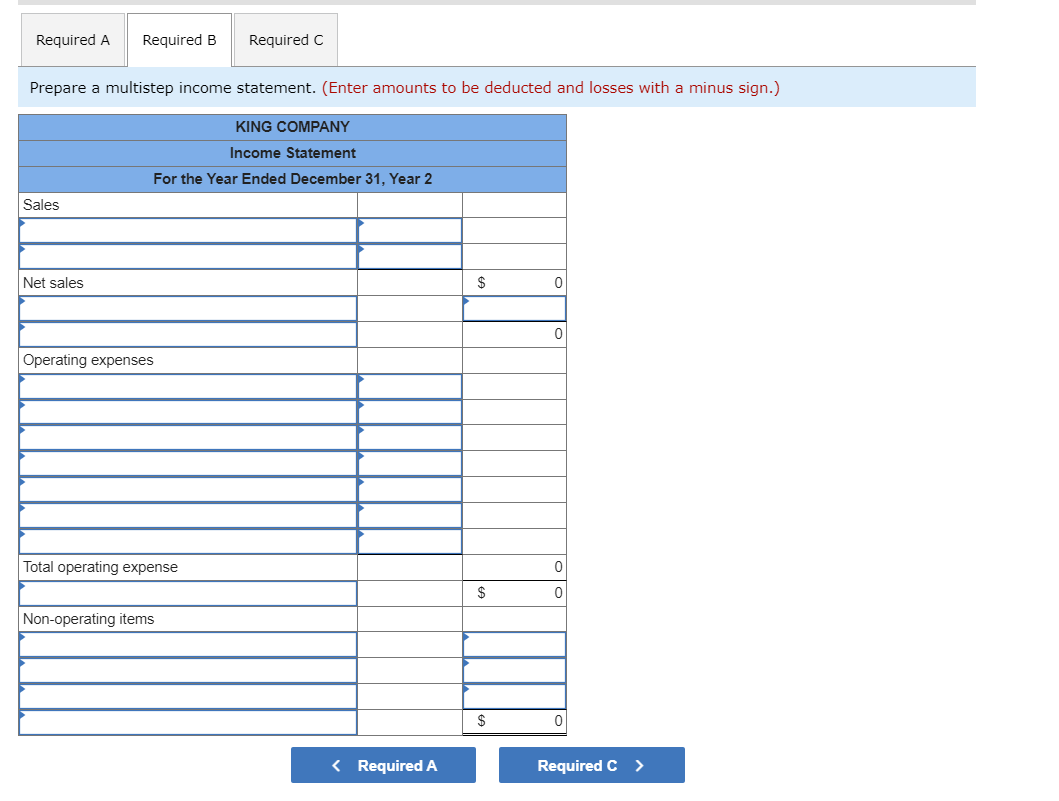This screenshot has width=1059, height=801.
Task: Open the last dropdown under Operating expenses
Action: point(187,541)
